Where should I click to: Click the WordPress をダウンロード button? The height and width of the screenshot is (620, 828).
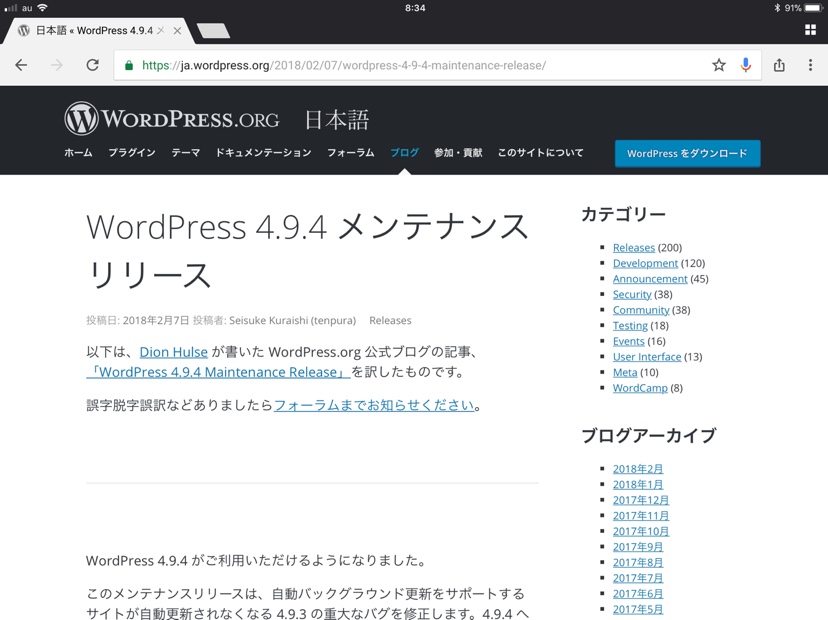[688, 153]
